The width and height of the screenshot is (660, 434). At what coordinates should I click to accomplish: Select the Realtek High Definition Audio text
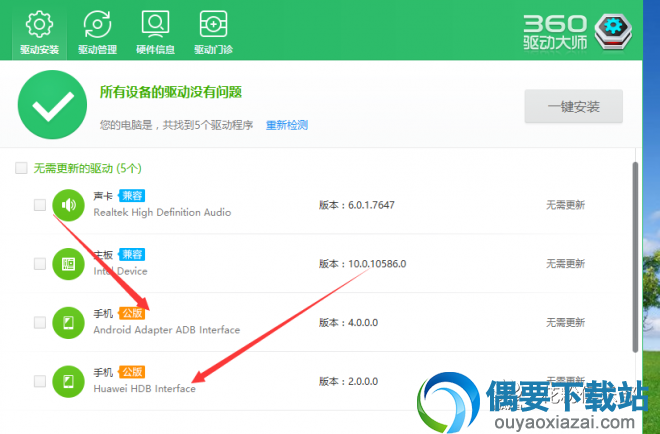(162, 212)
